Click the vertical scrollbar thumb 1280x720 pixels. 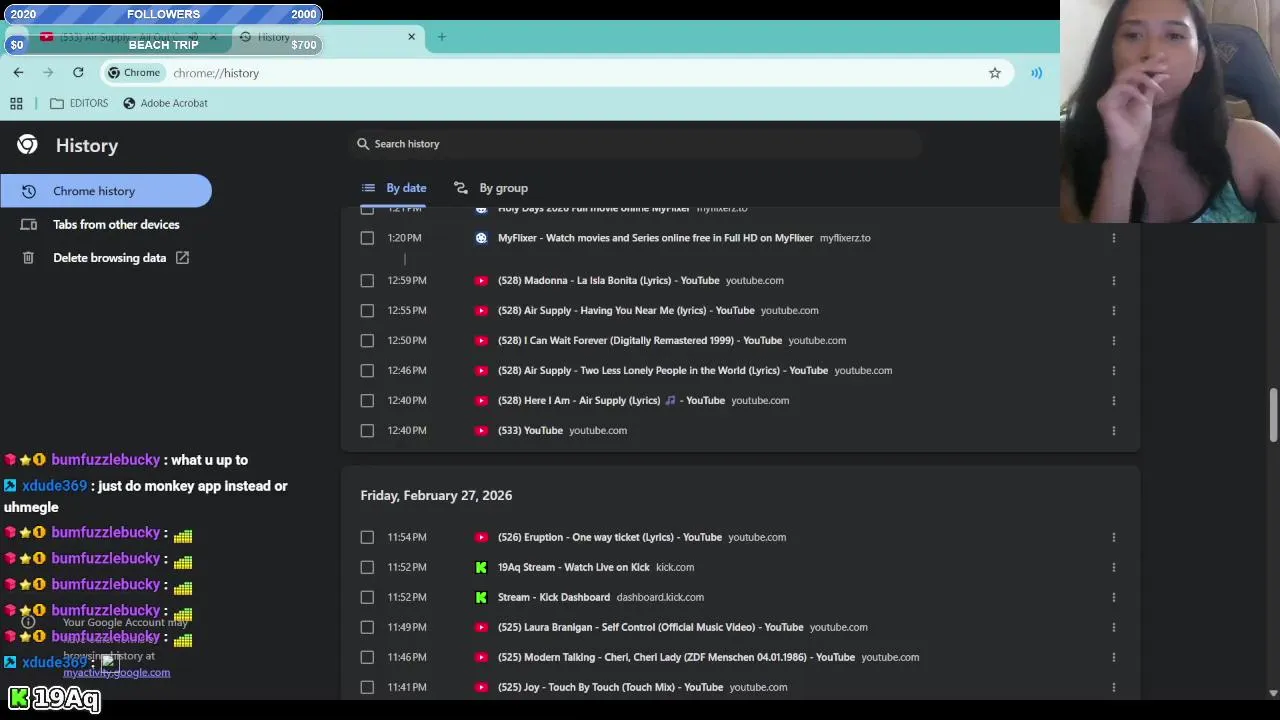[1273, 414]
